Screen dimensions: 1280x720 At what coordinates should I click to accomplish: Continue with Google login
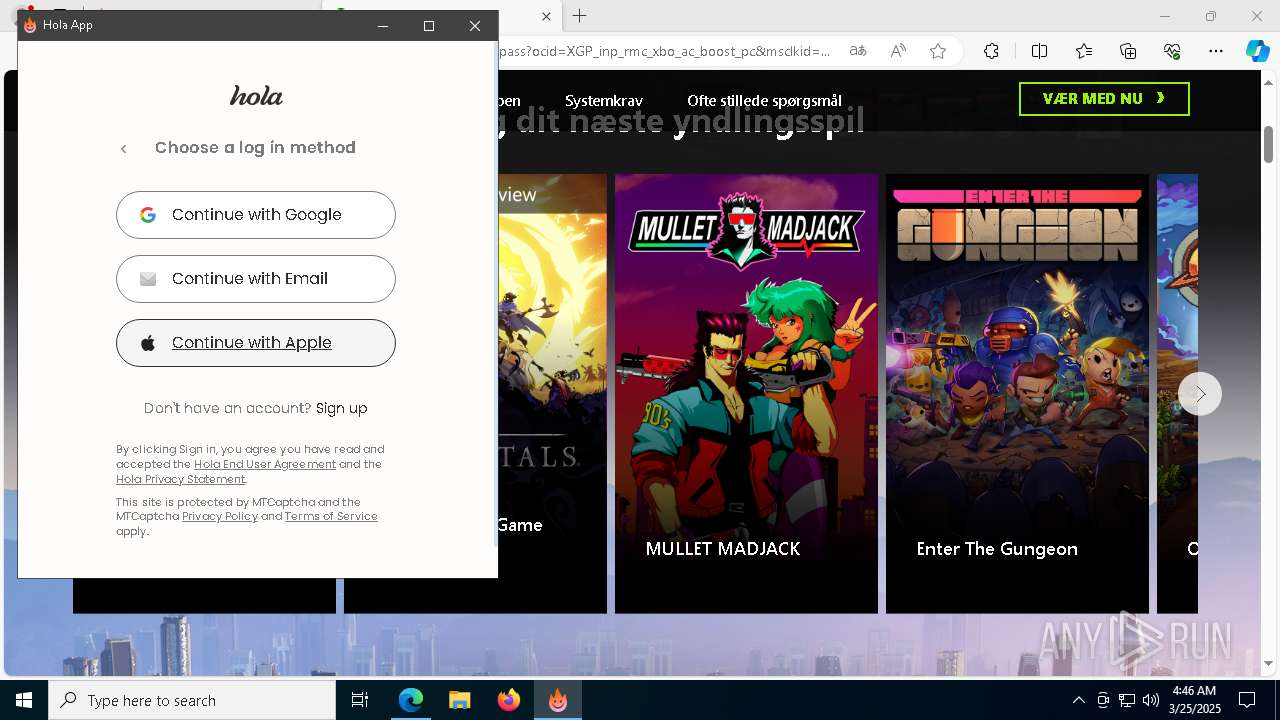[x=256, y=215]
